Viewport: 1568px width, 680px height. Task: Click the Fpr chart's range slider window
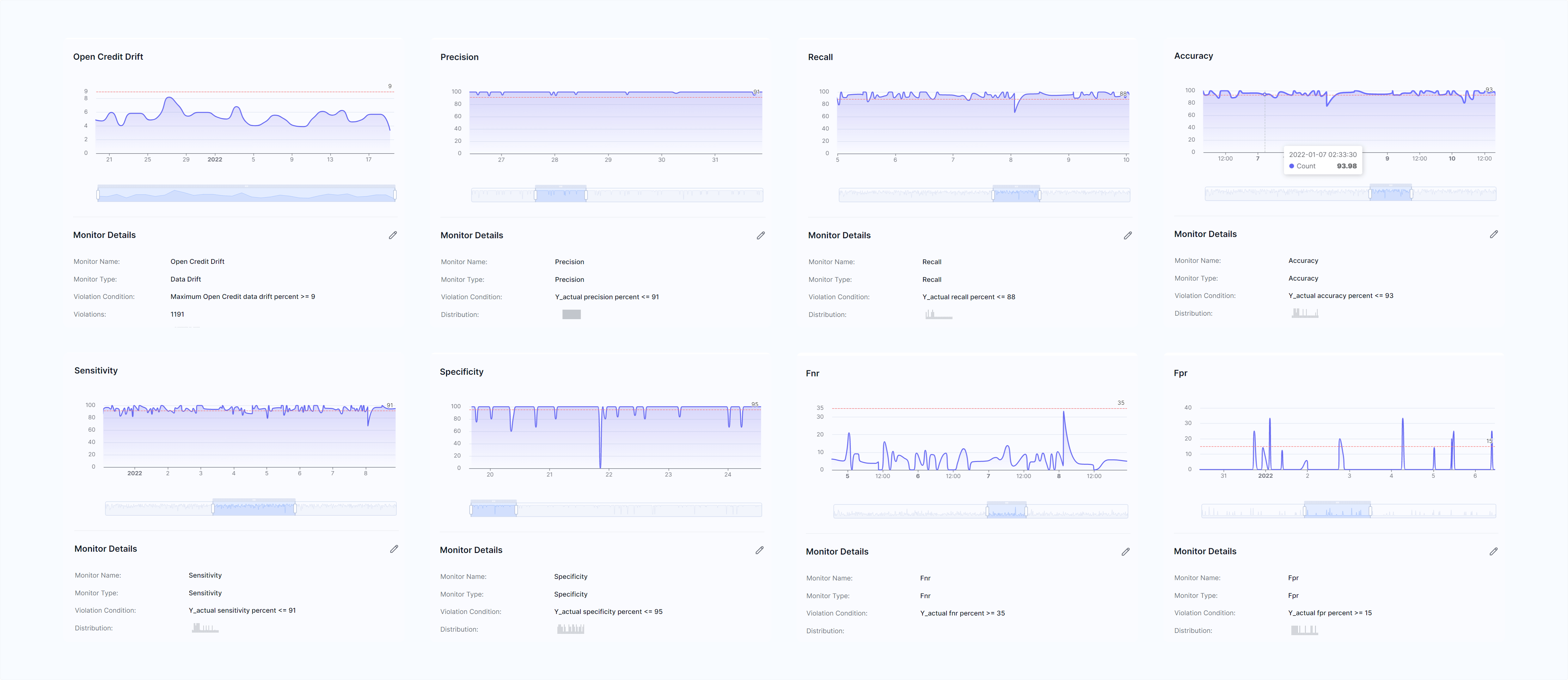click(x=1337, y=511)
